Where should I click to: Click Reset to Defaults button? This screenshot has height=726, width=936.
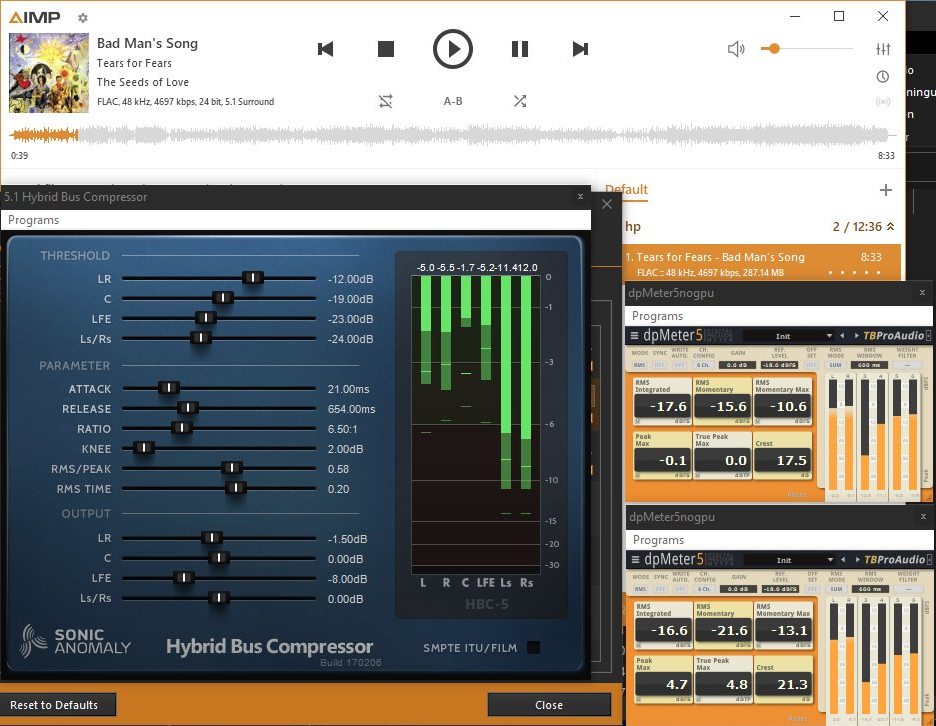(x=57, y=705)
